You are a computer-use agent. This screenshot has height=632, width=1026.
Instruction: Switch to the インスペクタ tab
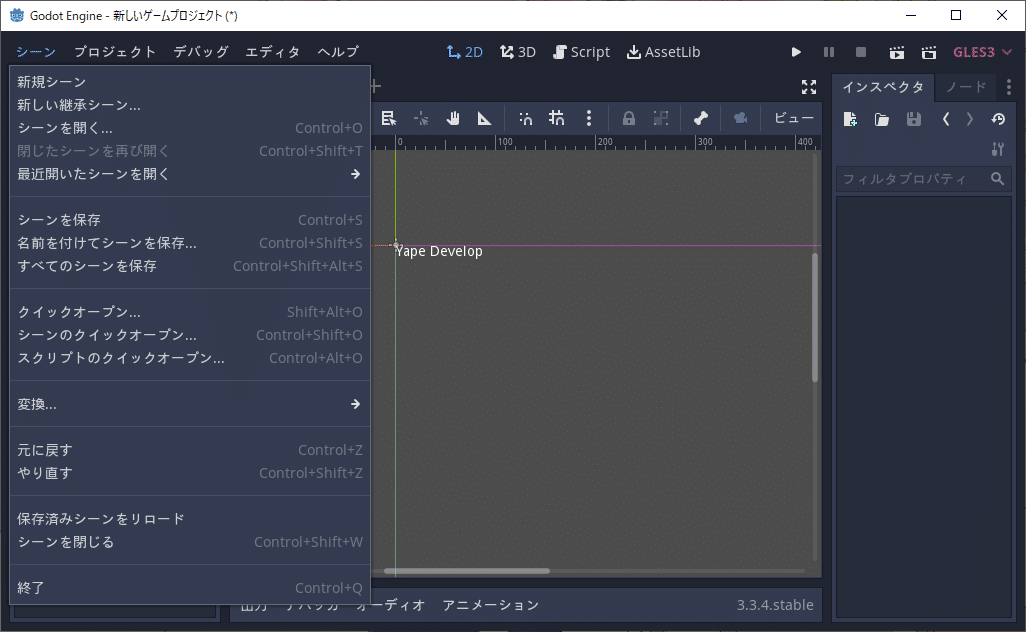coord(883,87)
